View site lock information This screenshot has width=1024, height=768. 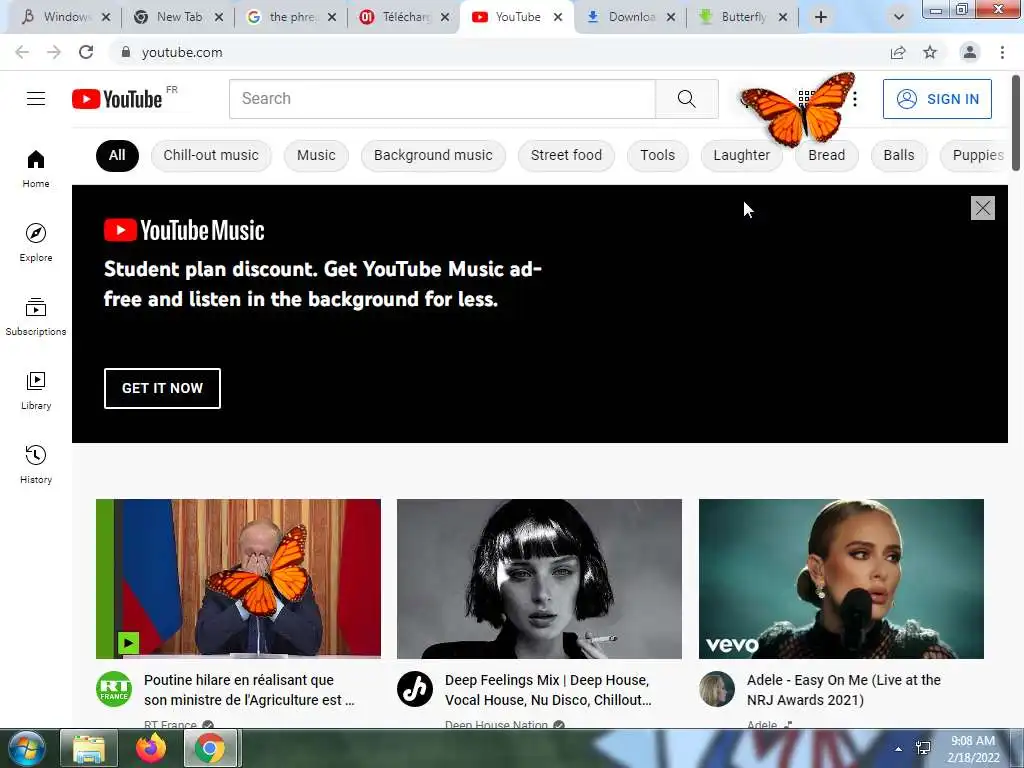click(x=126, y=52)
